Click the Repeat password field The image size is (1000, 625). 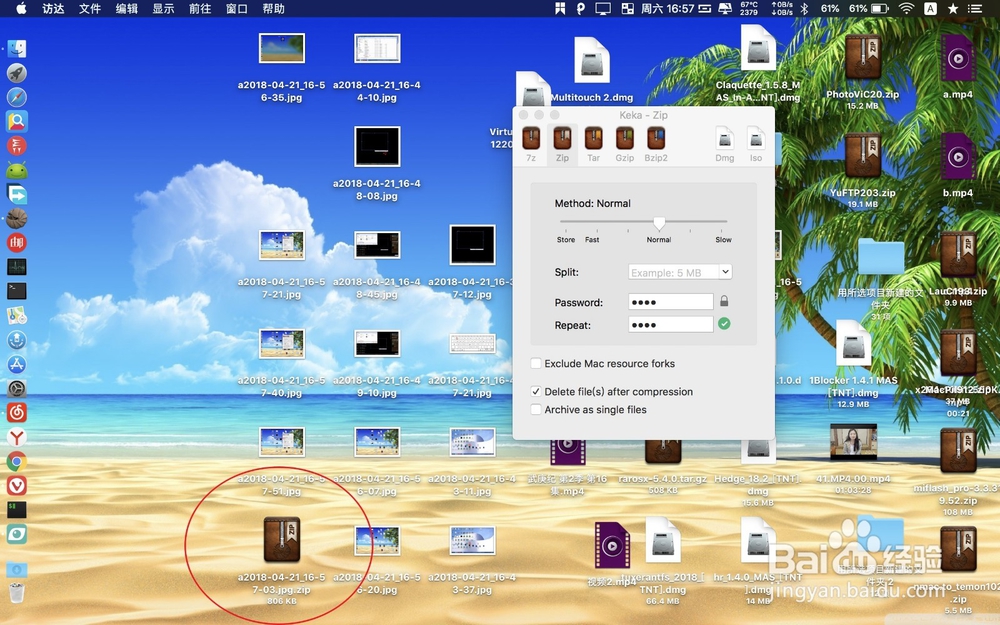point(670,325)
